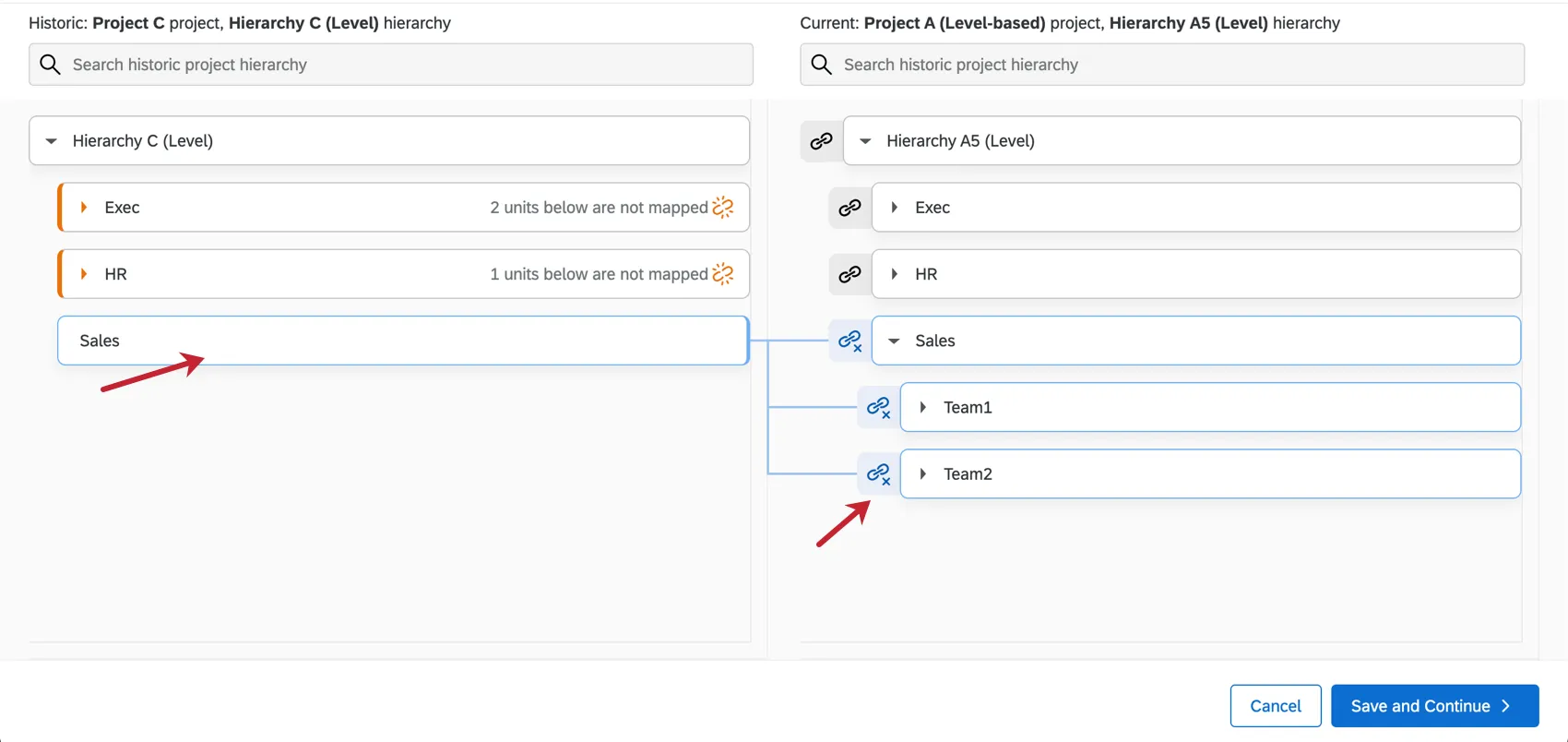Image resolution: width=1568 pixels, height=742 pixels.
Task: Click the orange unmapped icon on historic Exec
Action: coord(723,208)
